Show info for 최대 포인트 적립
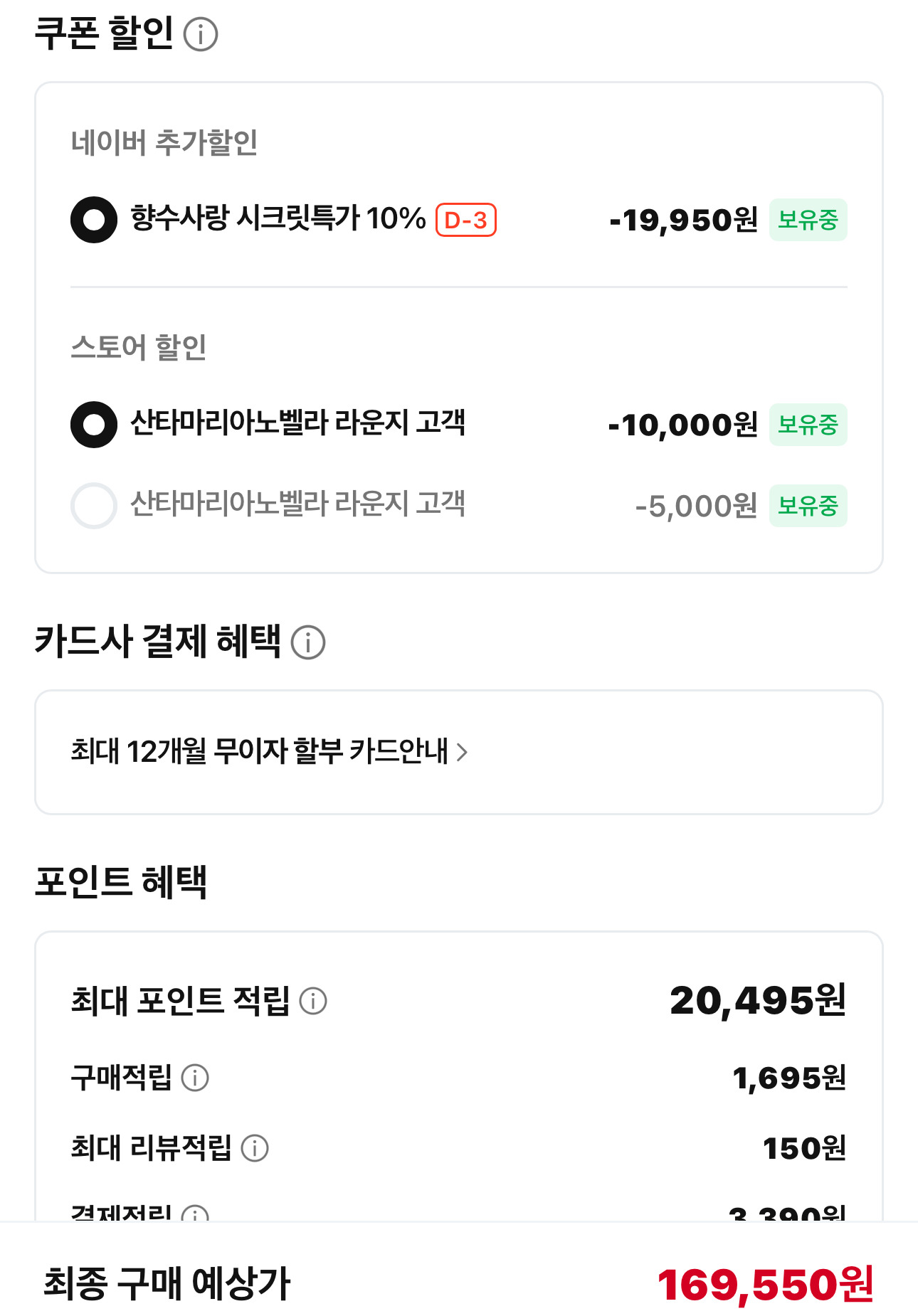Viewport: 918px width, 1316px height. tap(313, 1001)
